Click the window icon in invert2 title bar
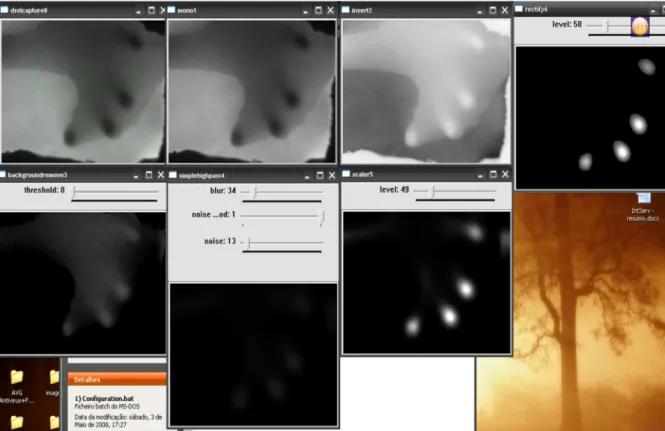The height and width of the screenshot is (431, 665). point(346,10)
